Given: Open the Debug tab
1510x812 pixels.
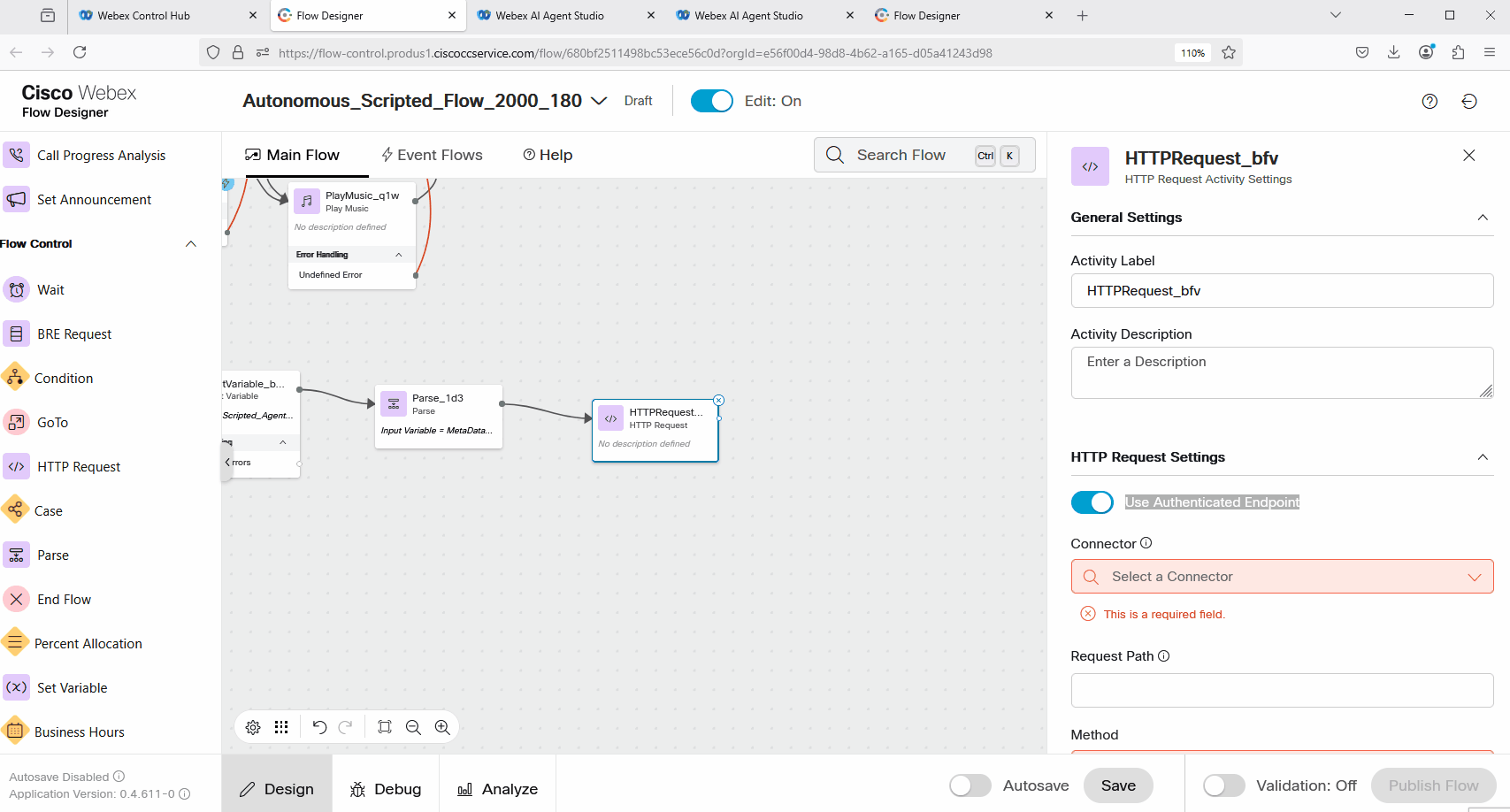Looking at the screenshot, I should tap(386, 789).
